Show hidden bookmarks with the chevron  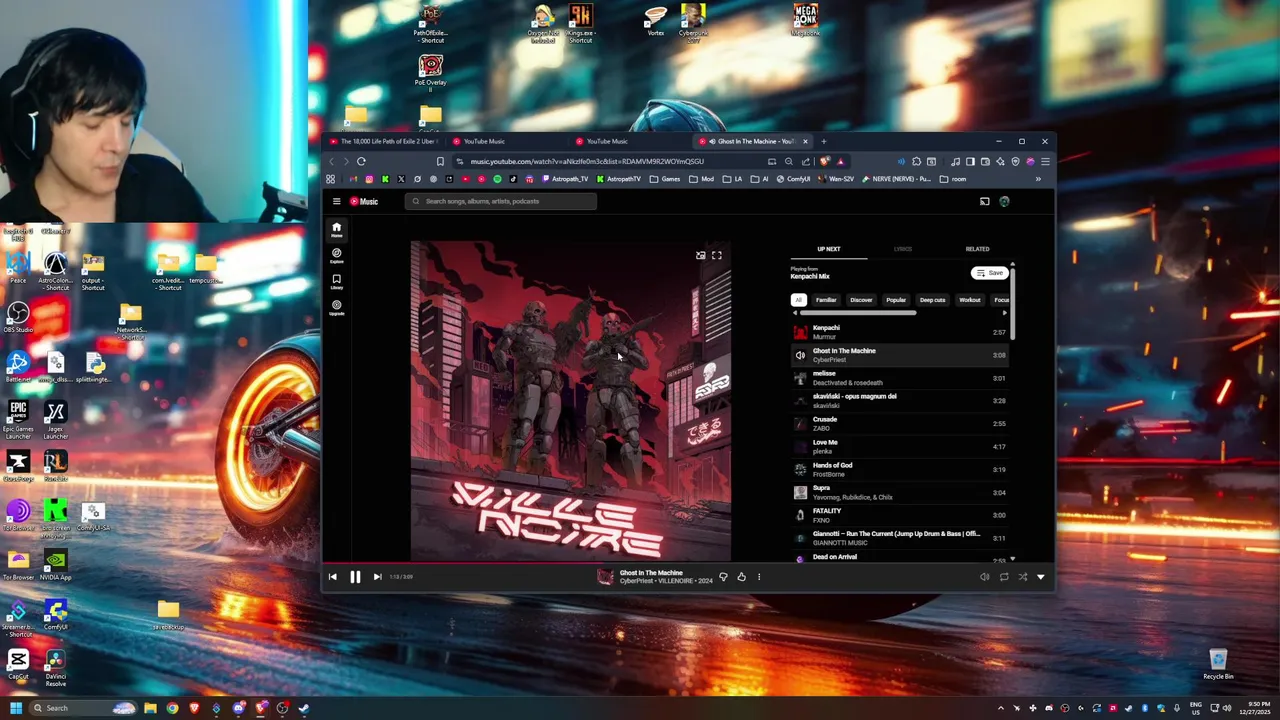click(1038, 179)
